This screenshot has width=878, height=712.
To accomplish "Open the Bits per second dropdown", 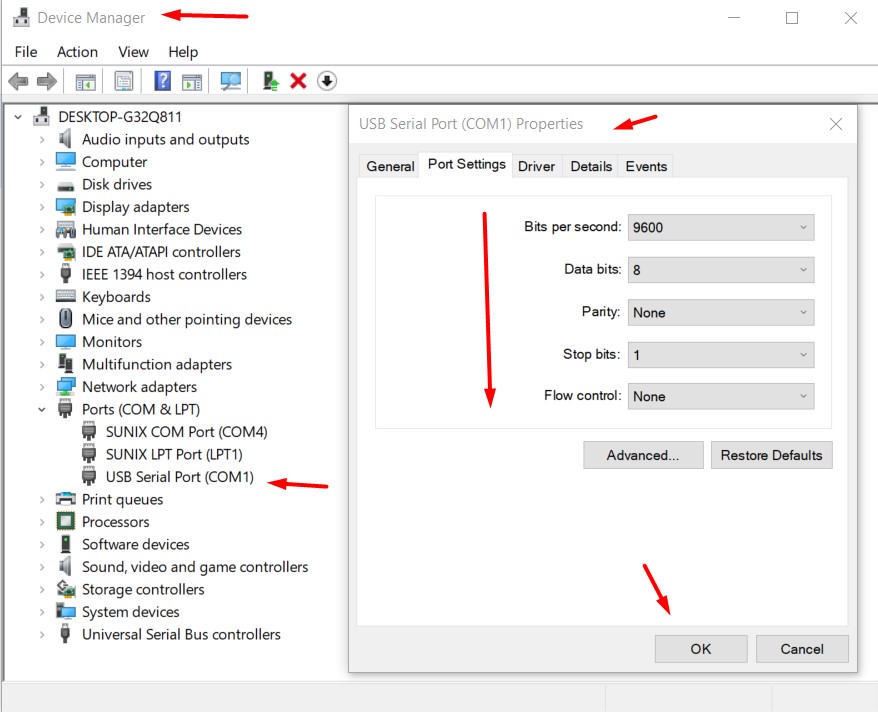I will (721, 227).
